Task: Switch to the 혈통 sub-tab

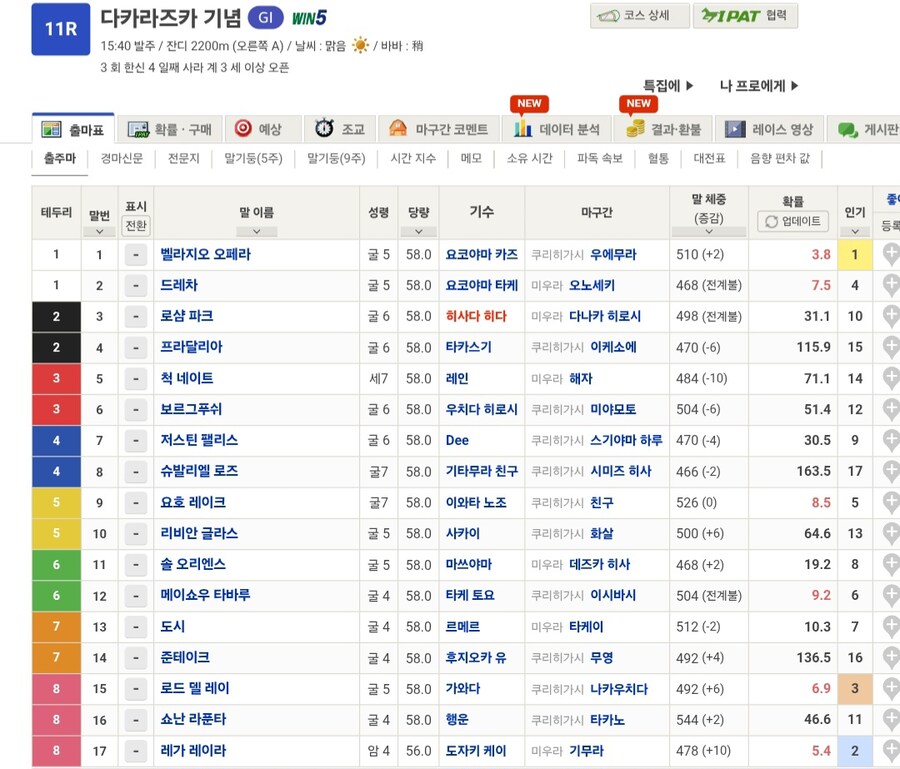Action: click(x=656, y=158)
